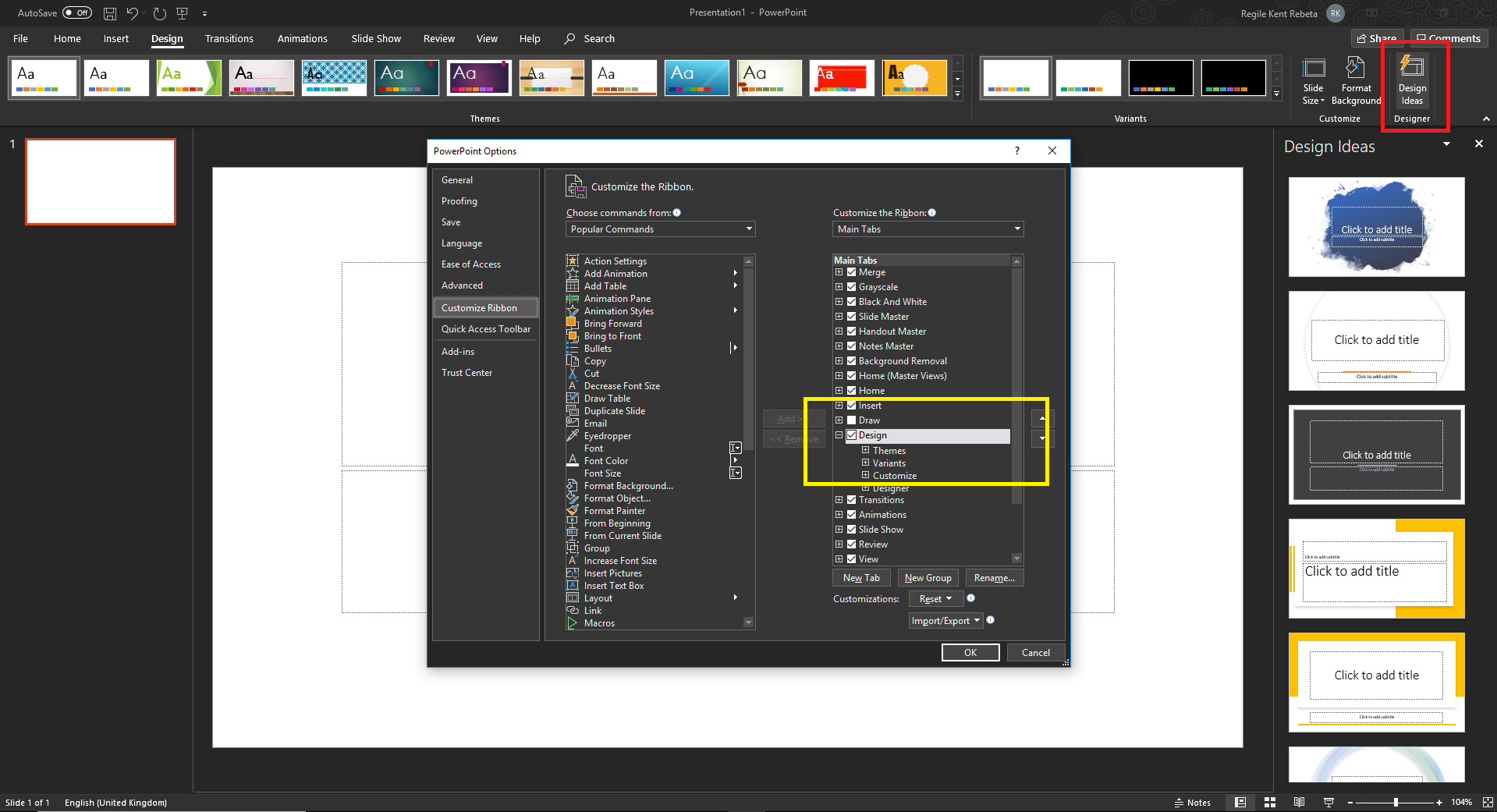Click the Design Ideas ribbon icon
Viewport: 1497px width, 812px height.
pos(1412,80)
